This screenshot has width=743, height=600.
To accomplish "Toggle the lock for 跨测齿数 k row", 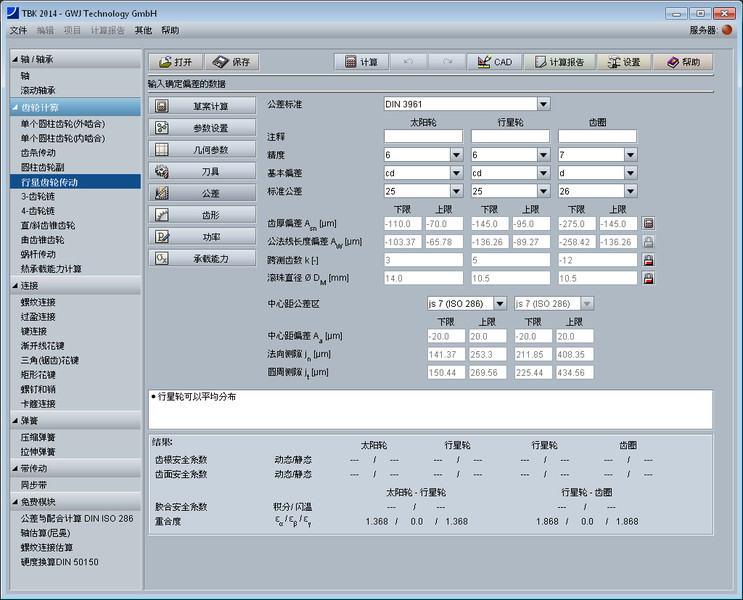I will [x=648, y=260].
